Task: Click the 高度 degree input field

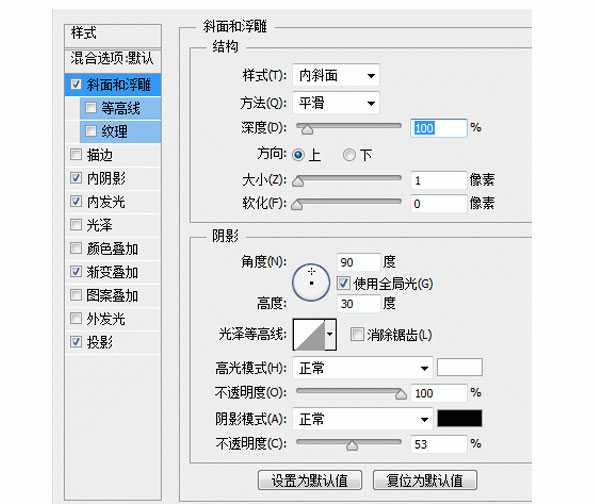Action: (358, 304)
